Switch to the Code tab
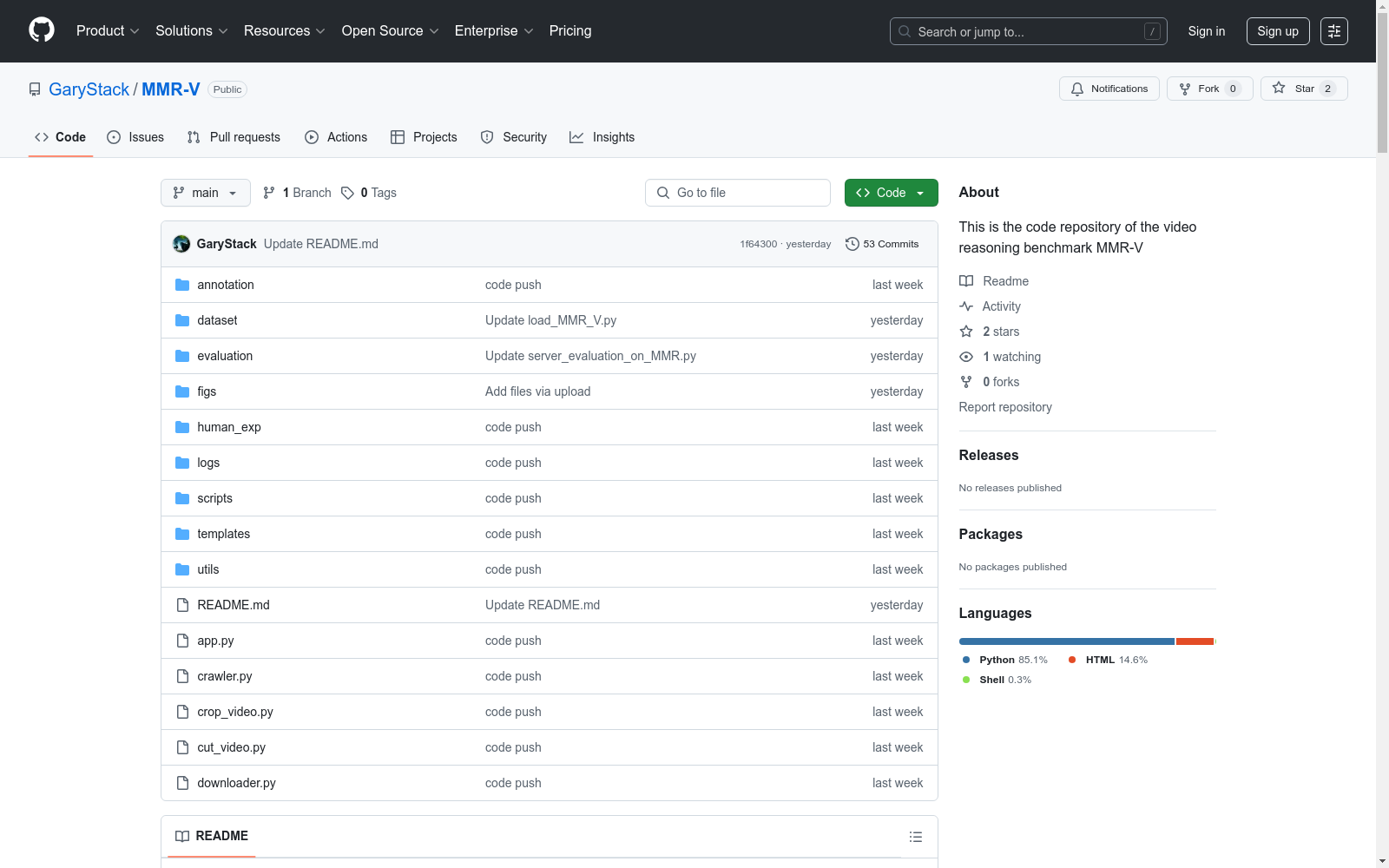The height and width of the screenshot is (868, 1389). coord(61,137)
